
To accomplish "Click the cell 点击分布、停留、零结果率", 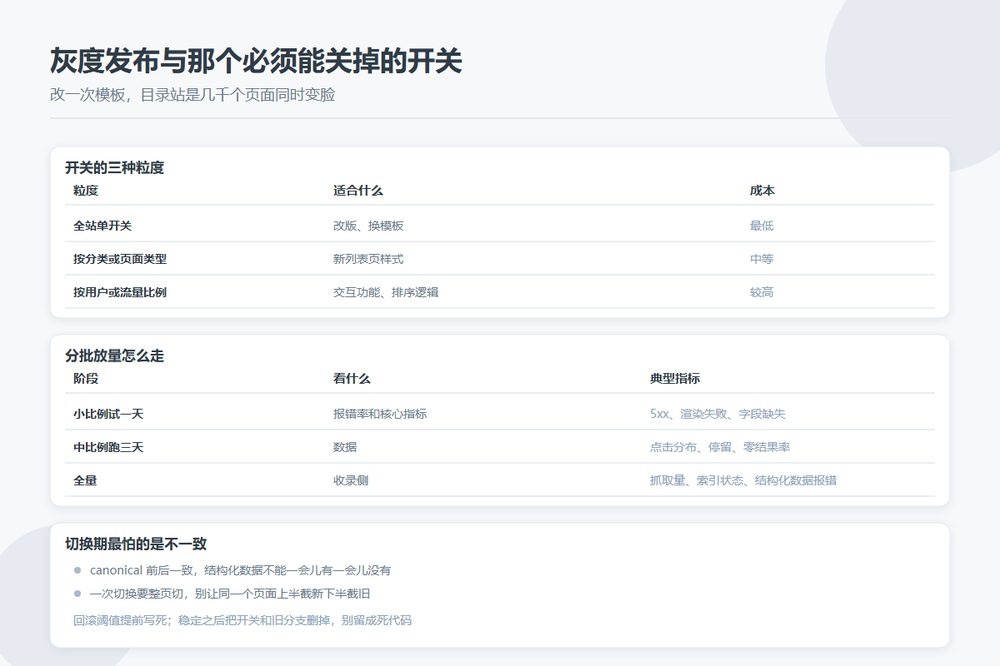I will tap(720, 447).
